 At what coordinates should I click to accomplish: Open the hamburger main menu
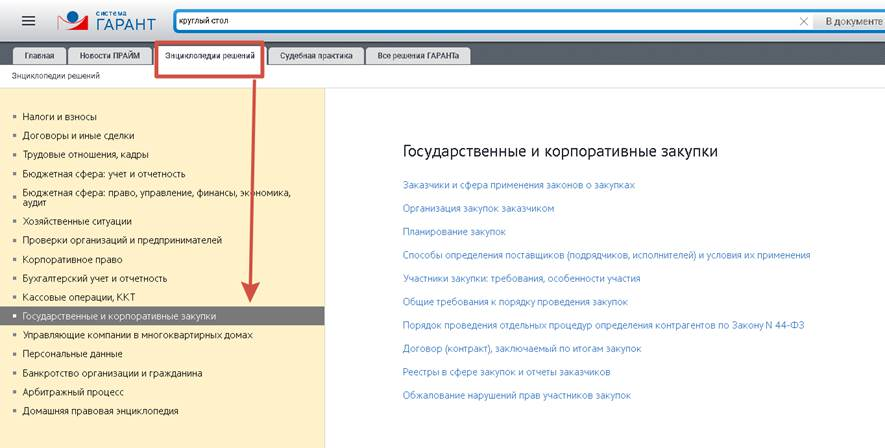28,20
